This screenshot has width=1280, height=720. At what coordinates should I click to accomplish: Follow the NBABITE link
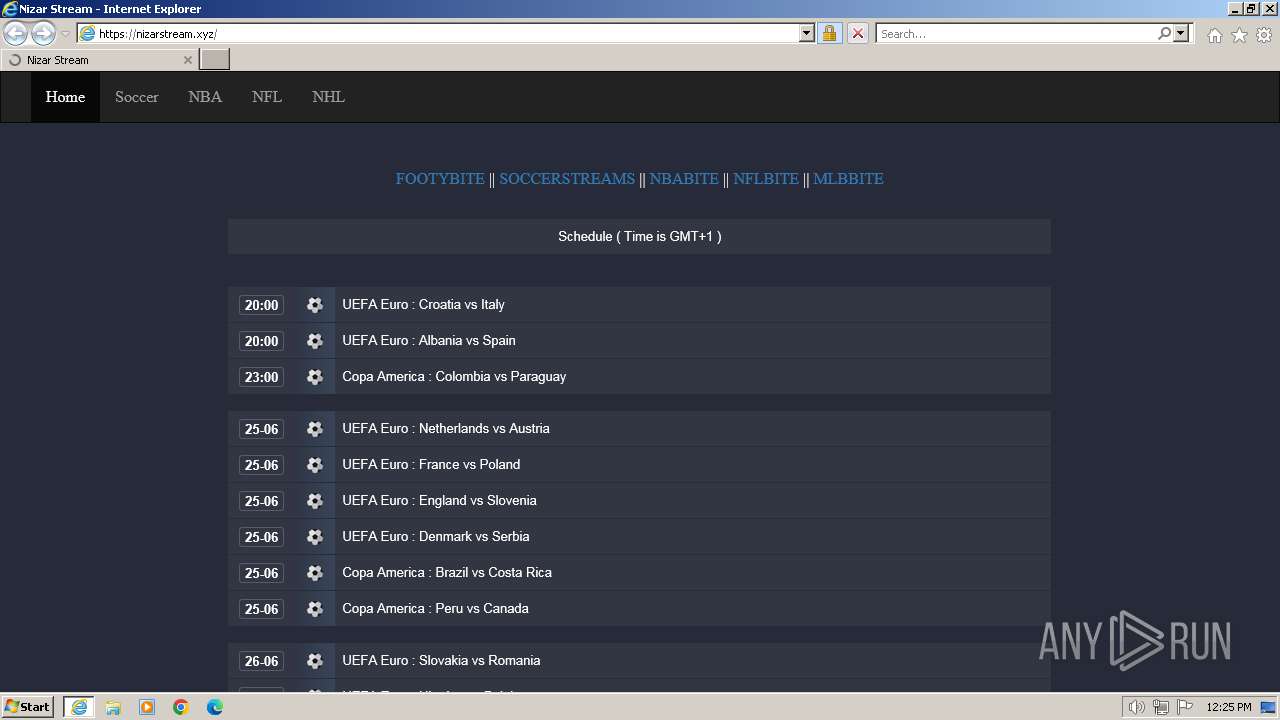point(684,179)
